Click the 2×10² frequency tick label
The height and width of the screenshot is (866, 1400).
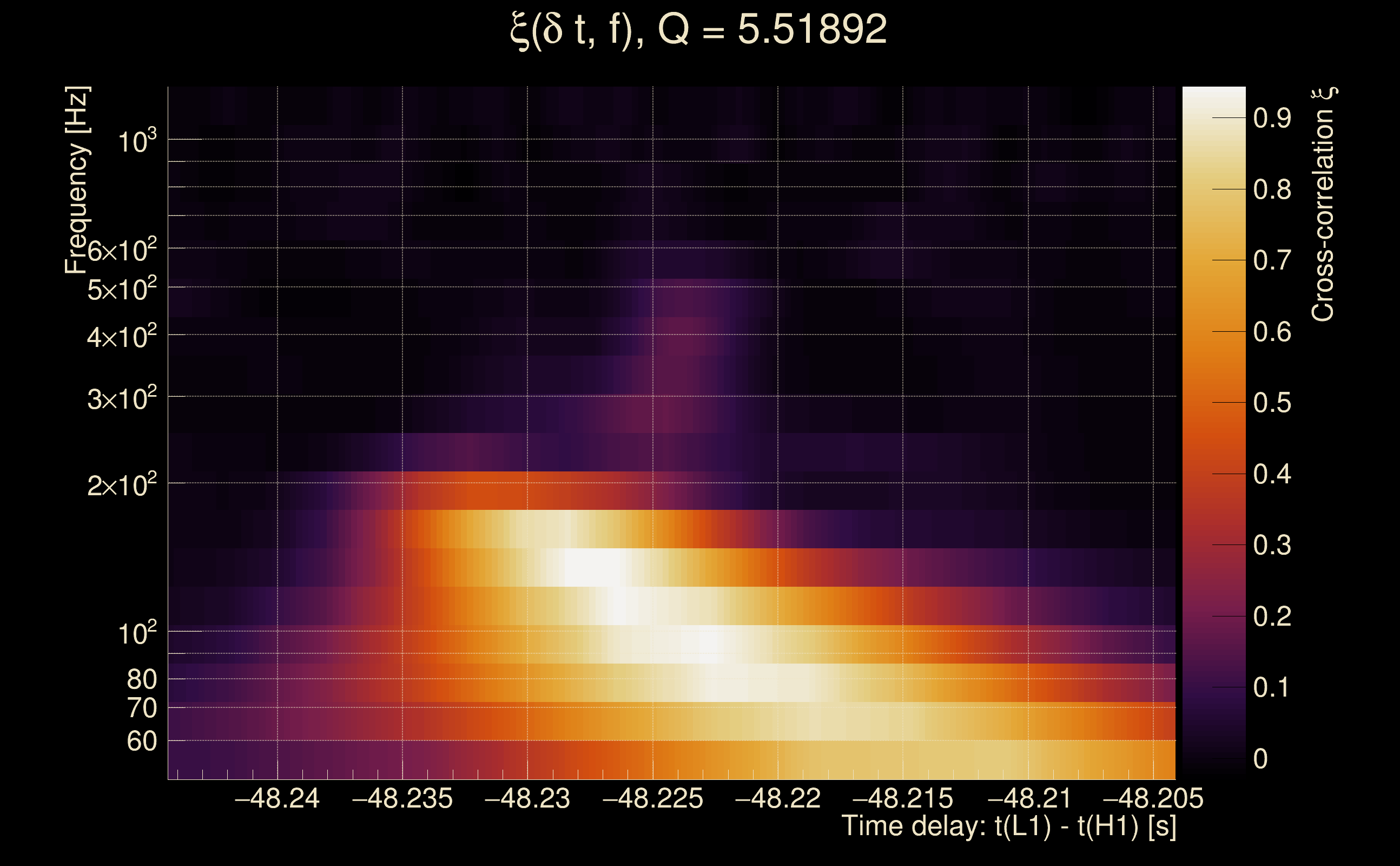pyautogui.click(x=122, y=485)
